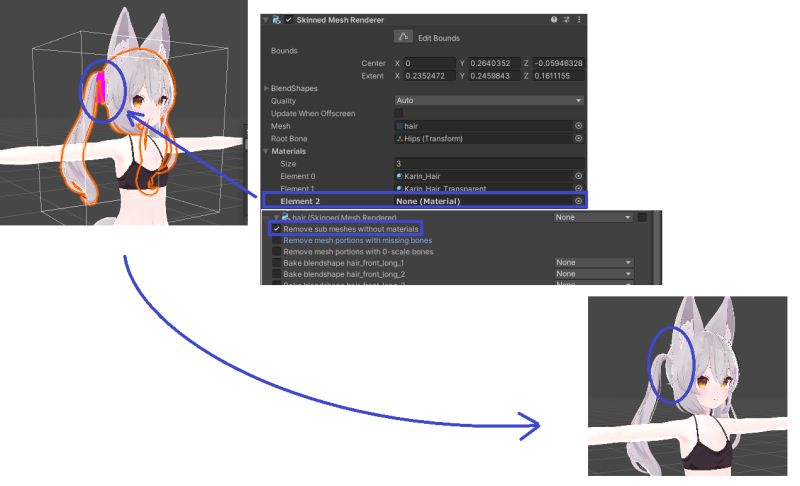The image size is (800, 486).
Task: Open the object picker for Element 0
Action: point(578,176)
